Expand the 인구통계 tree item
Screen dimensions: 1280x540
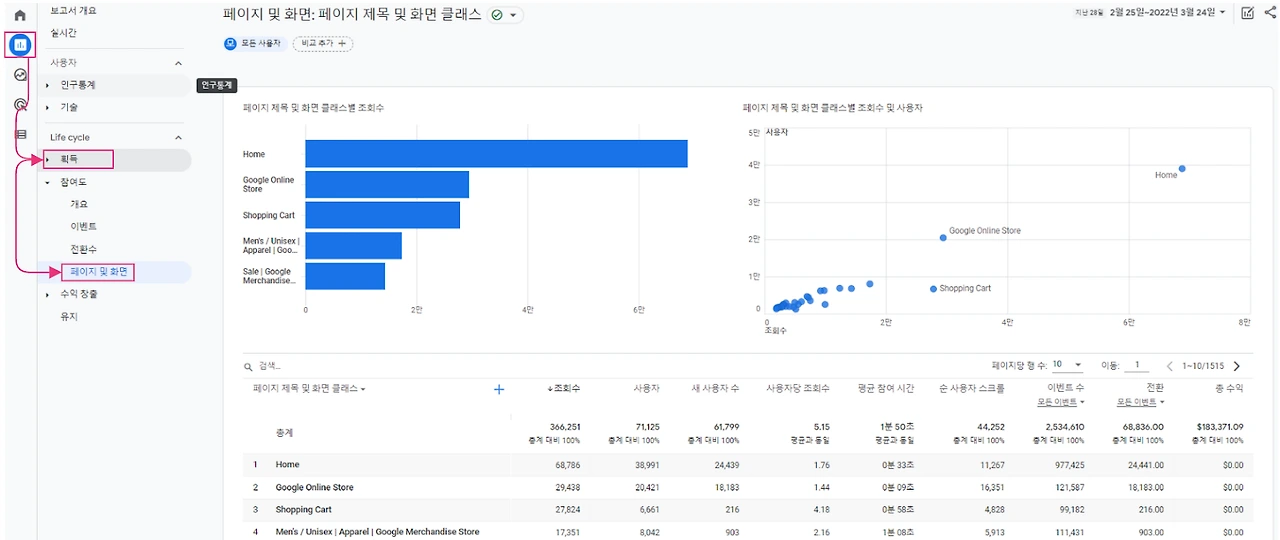click(47, 85)
